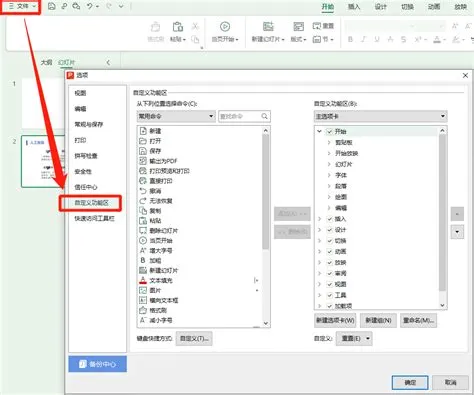The width and height of the screenshot is (474, 395).
Task: Toggle the 审阅 tab checkbox
Action: (x=330, y=273)
